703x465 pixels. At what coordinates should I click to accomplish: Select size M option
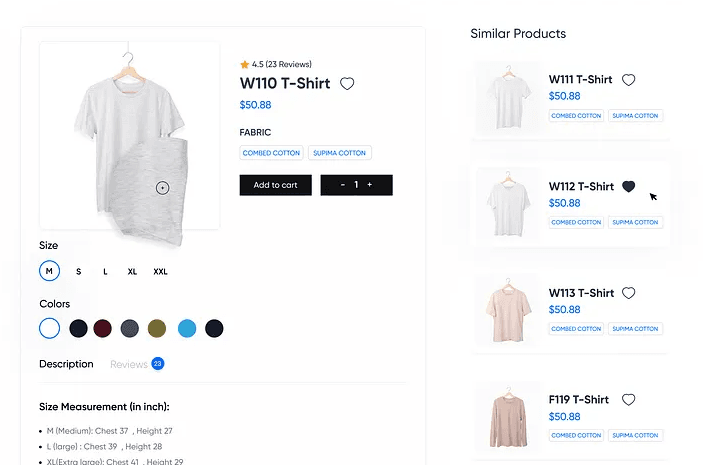coord(50,271)
